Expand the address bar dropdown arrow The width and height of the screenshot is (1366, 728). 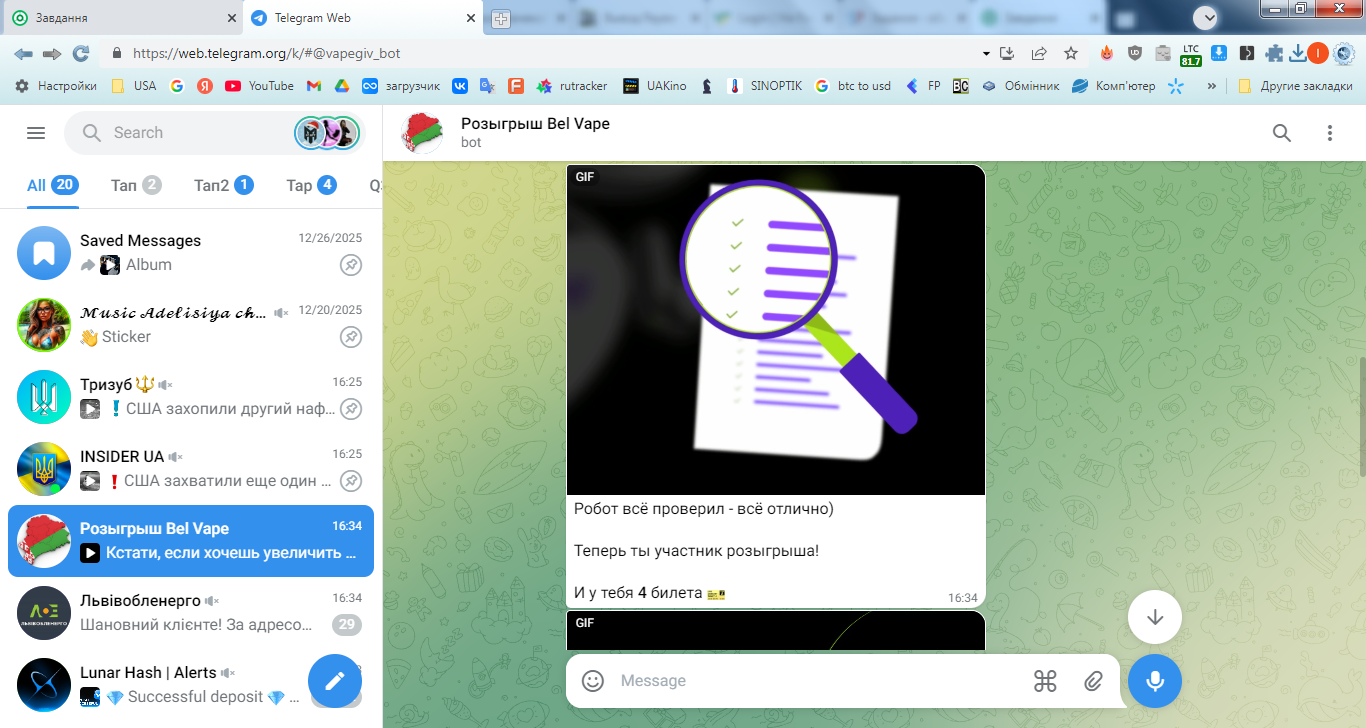[x=986, y=53]
